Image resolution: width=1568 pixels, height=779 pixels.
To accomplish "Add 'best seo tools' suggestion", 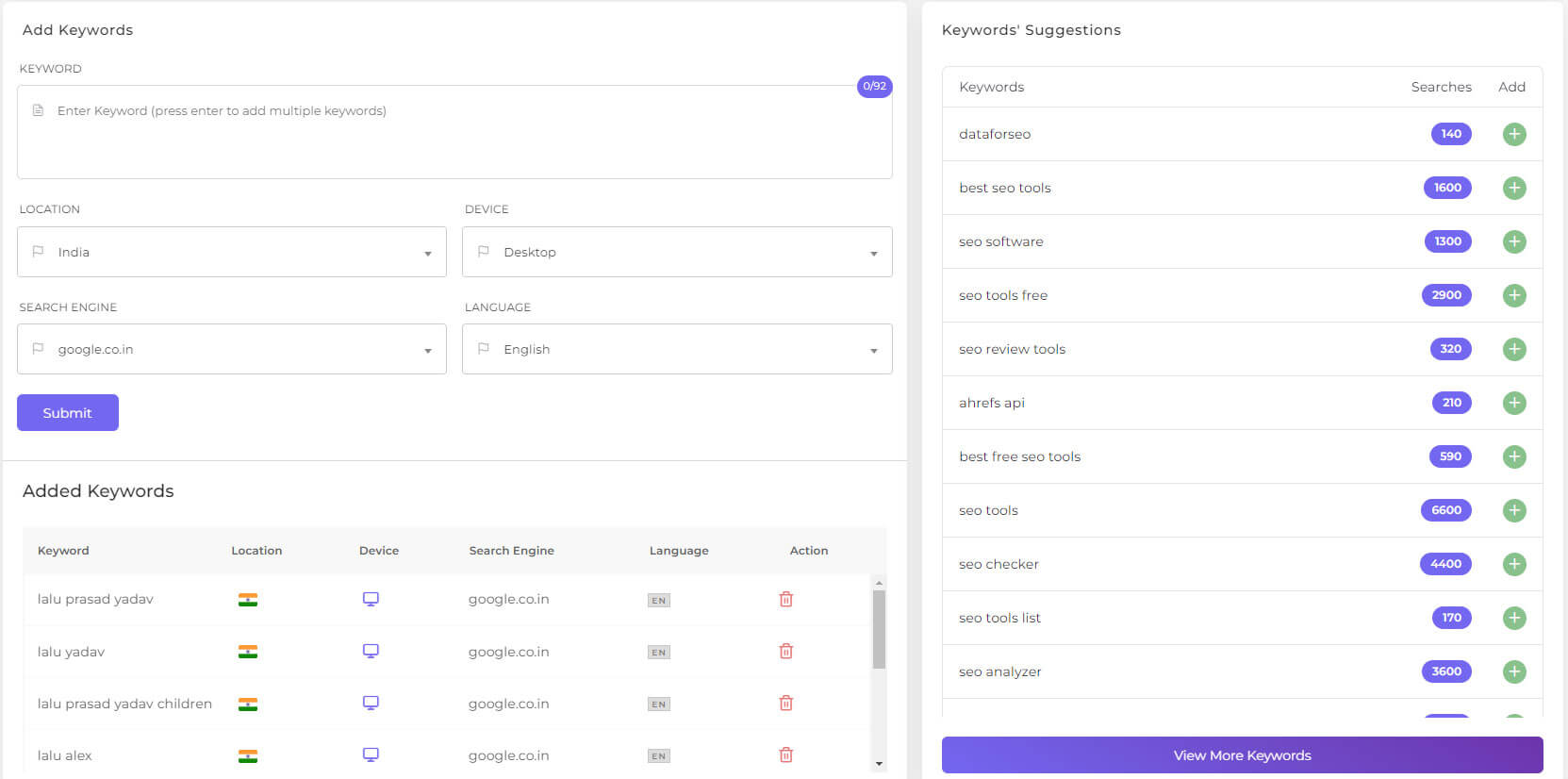I will (1513, 188).
